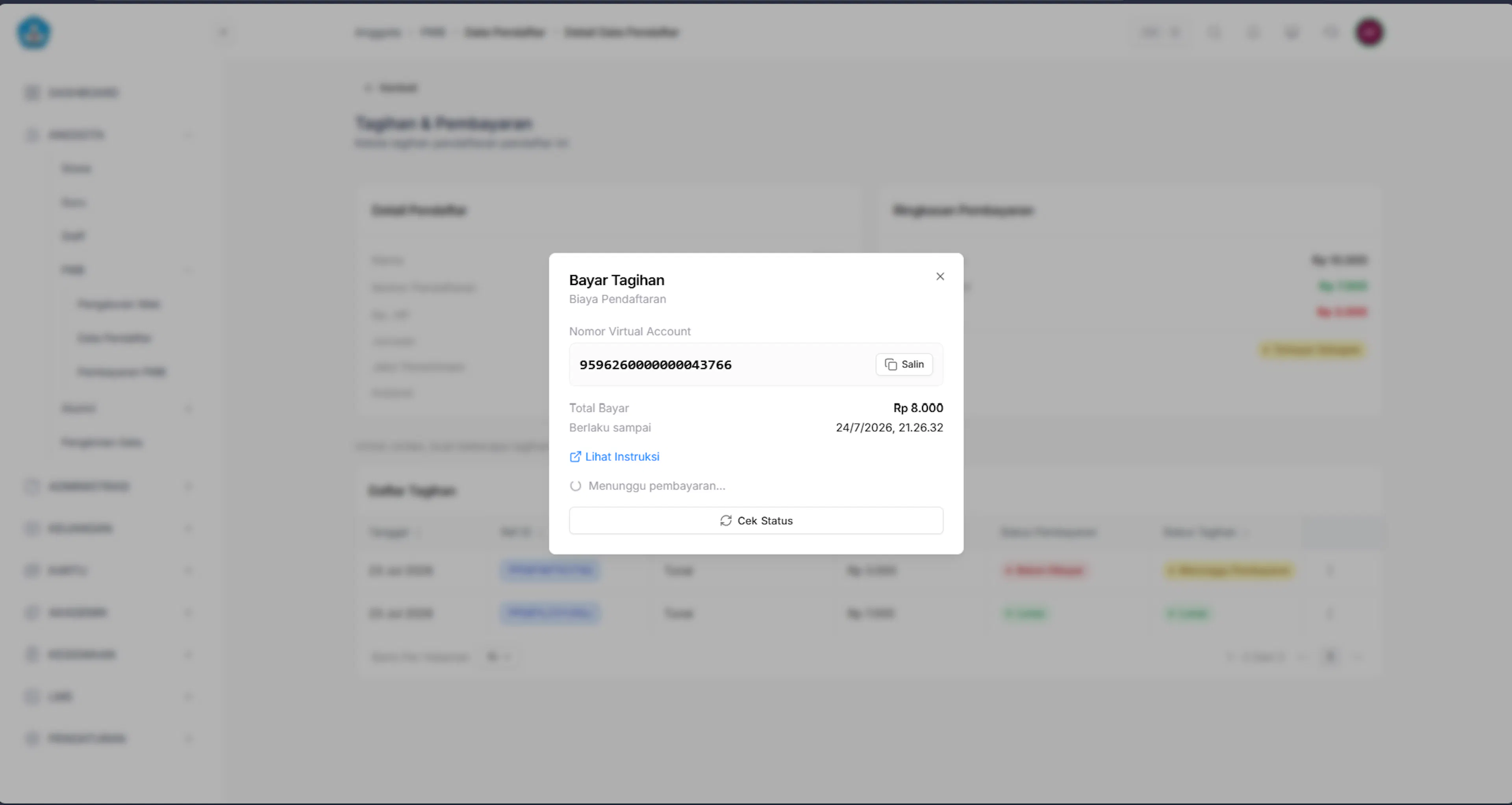The height and width of the screenshot is (805, 1512).
Task: Open the Lihat Instruksi link
Action: point(615,457)
